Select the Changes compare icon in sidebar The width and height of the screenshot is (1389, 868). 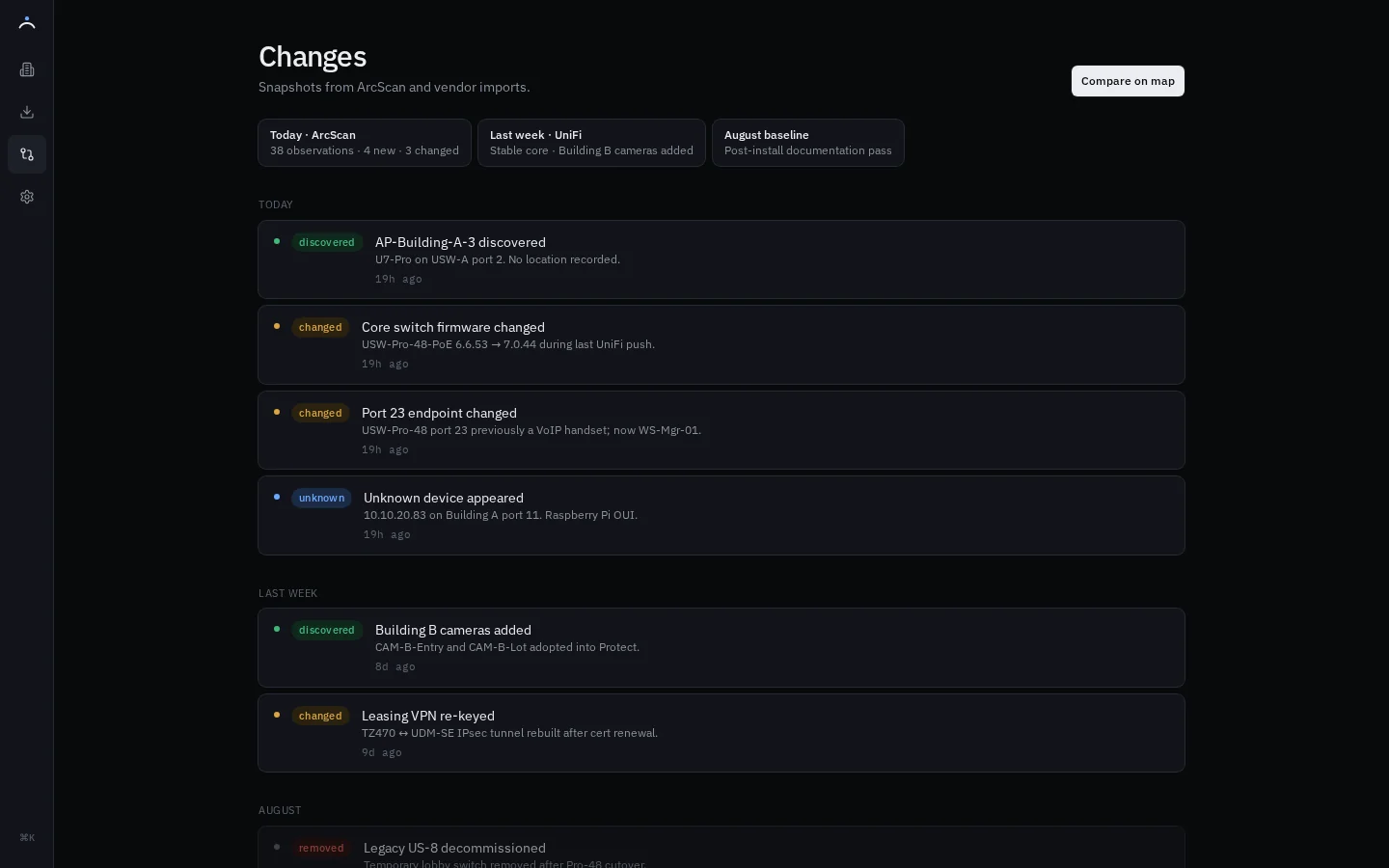[27, 154]
